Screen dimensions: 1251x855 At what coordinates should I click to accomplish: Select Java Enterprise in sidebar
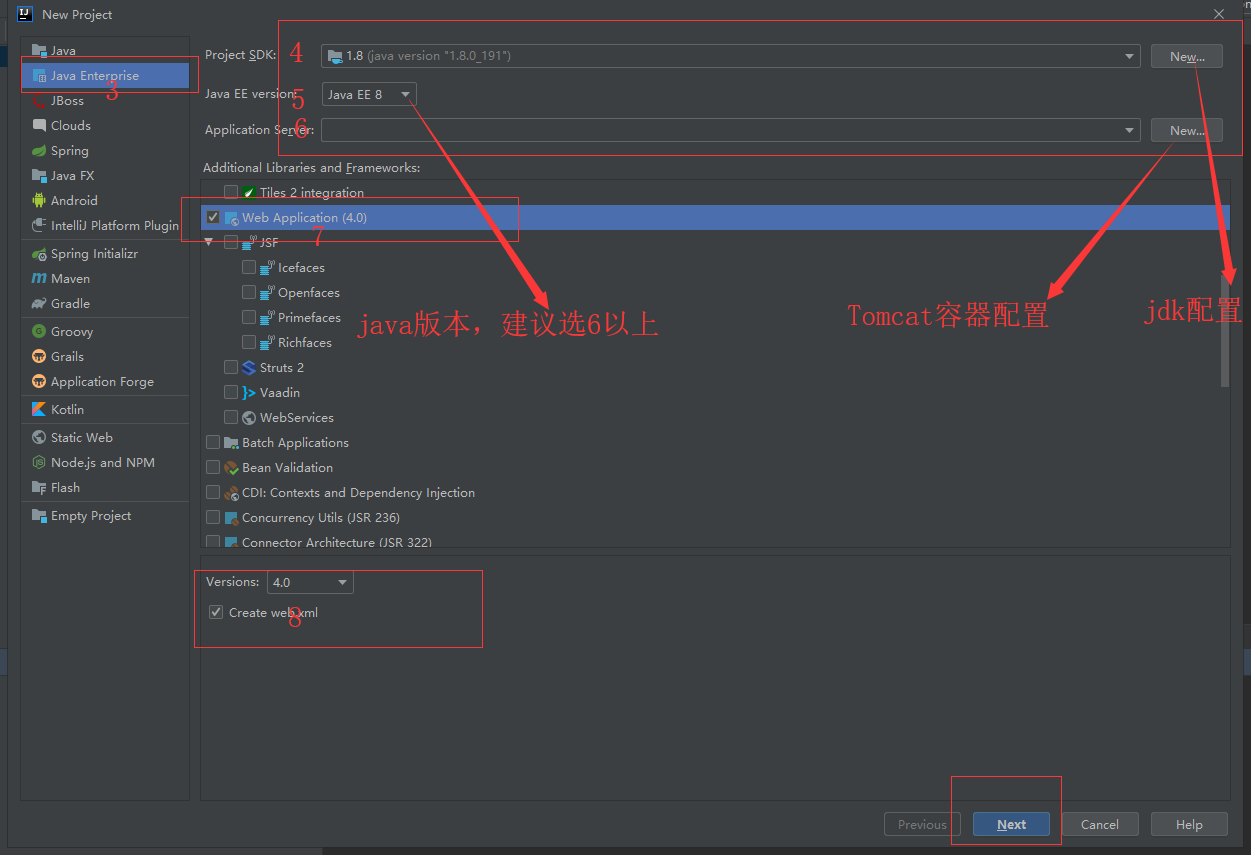pyautogui.click(x=105, y=75)
